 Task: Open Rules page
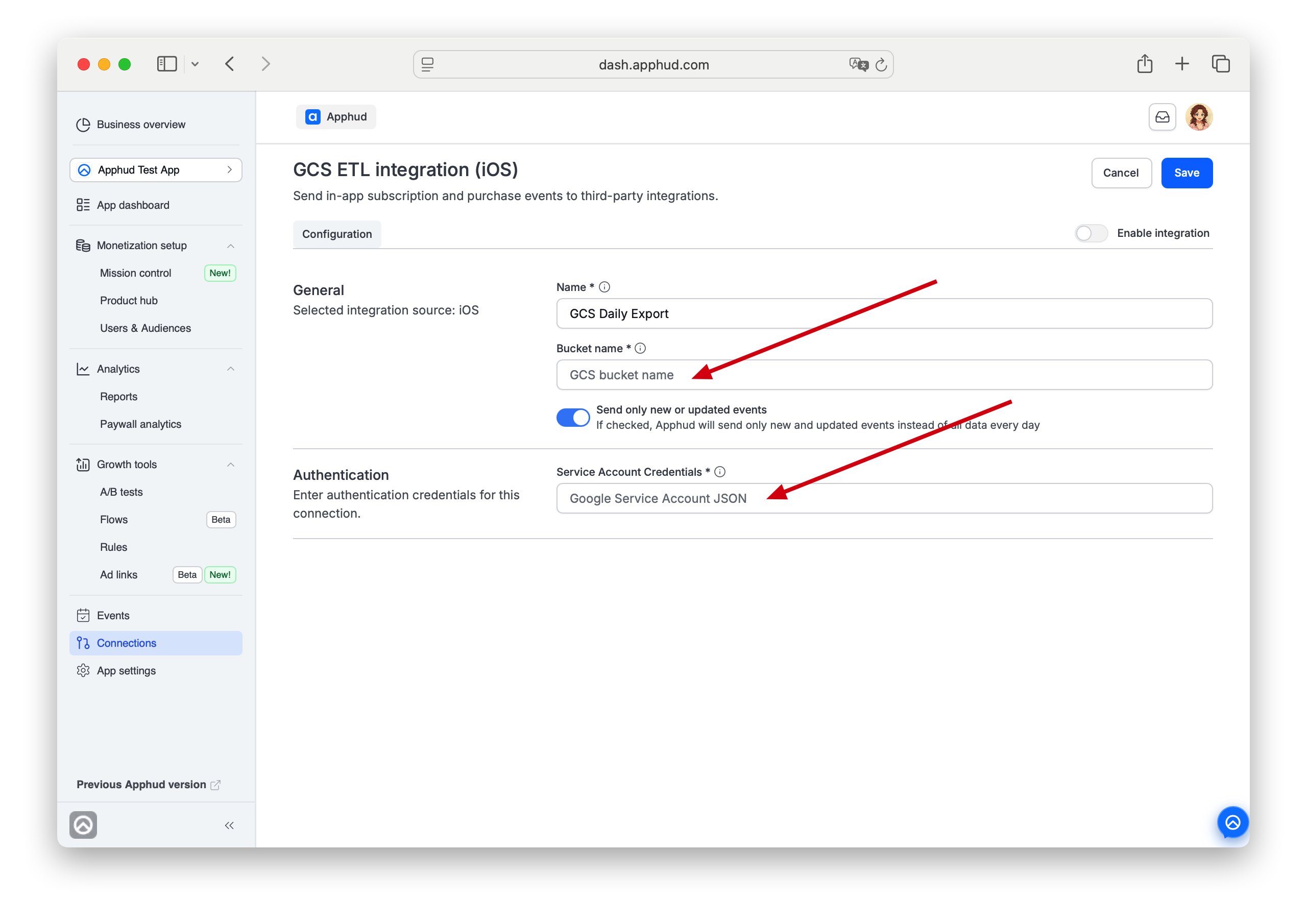114,547
